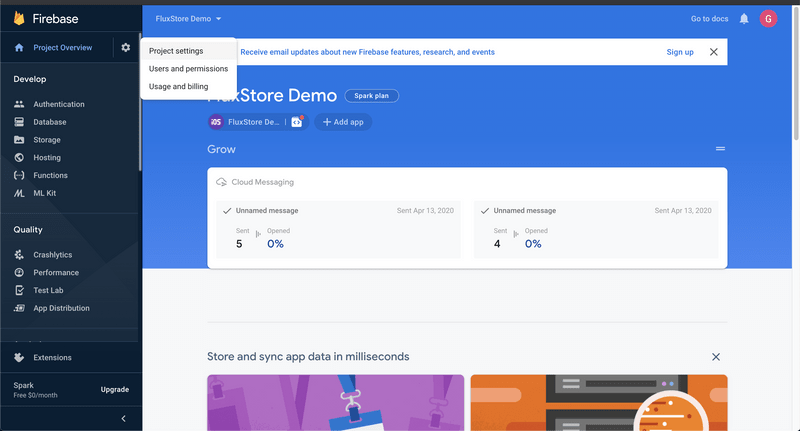The width and height of the screenshot is (800, 431).
Task: Expand the FluxStore Demo project dropdown
Action: (189, 19)
